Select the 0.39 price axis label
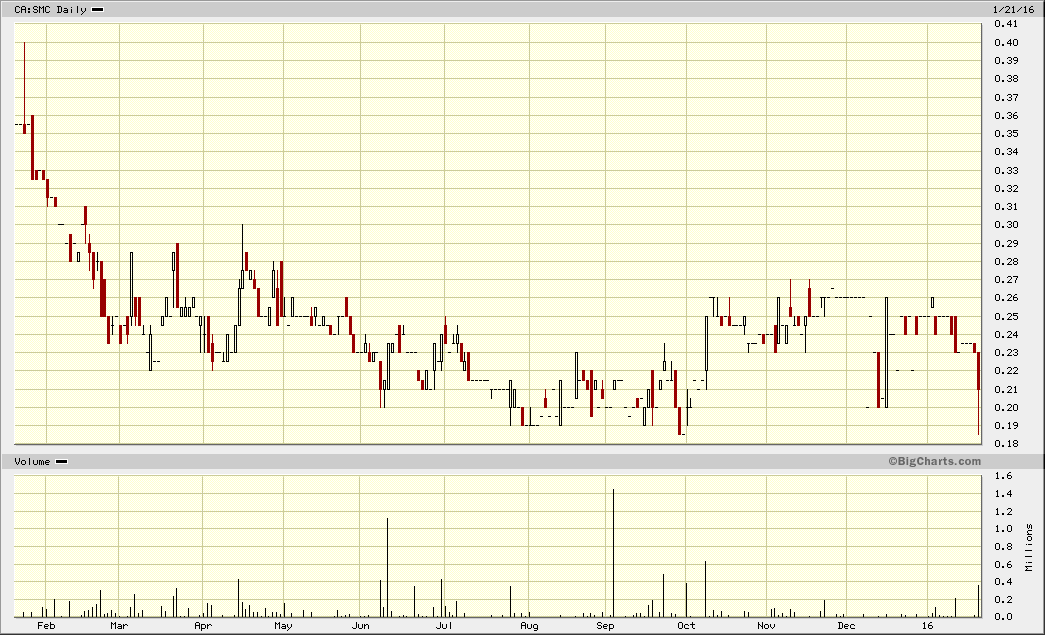Image resolution: width=1045 pixels, height=635 pixels. 1006,61
